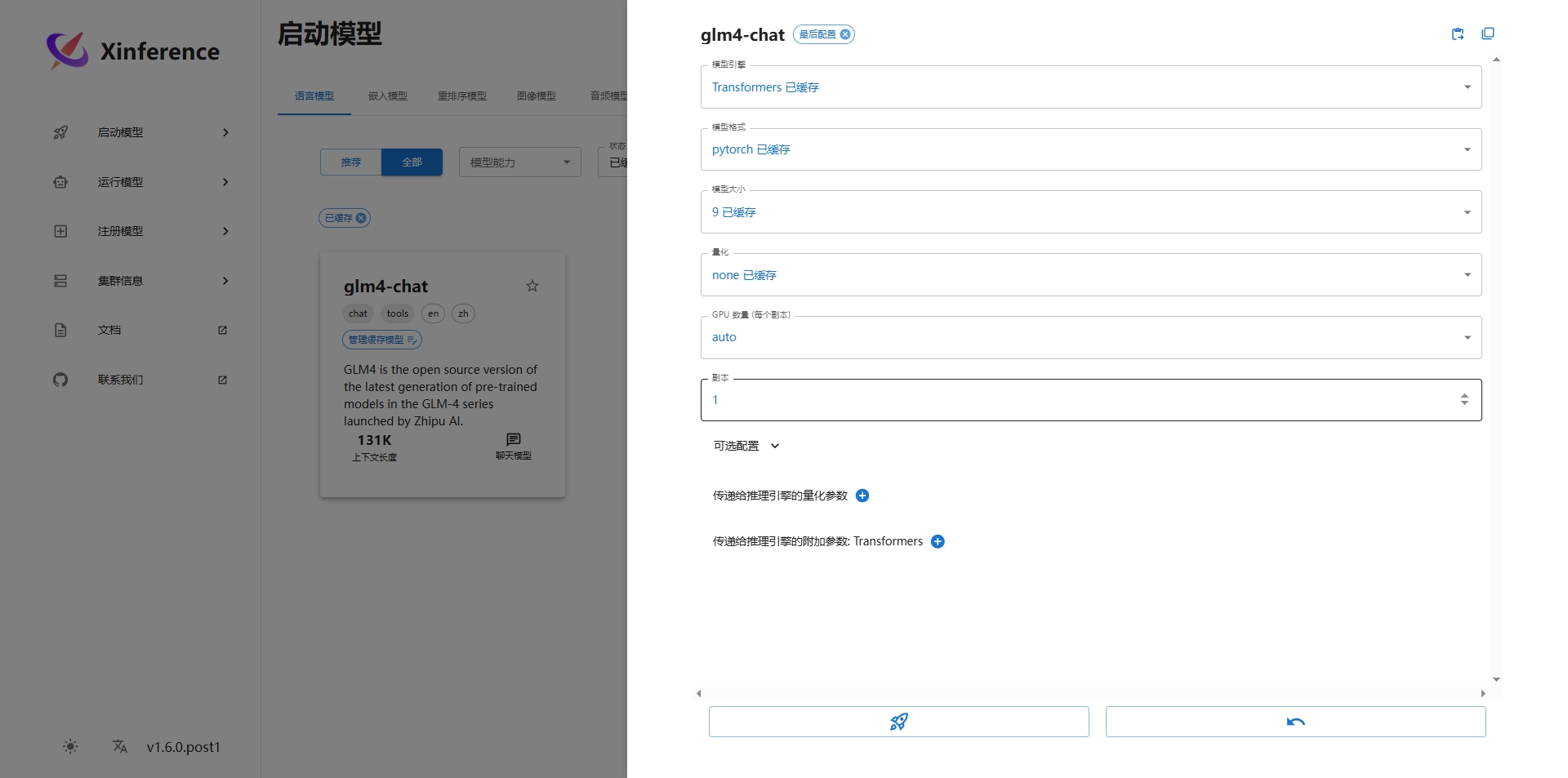This screenshot has height=778, width=1568.
Task: Toggle the light/dark theme sun icon
Action: tap(71, 746)
